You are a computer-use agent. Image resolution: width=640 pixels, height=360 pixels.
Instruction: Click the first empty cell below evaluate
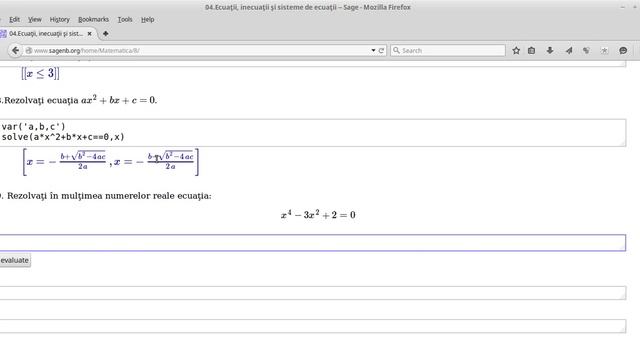pos(312,293)
